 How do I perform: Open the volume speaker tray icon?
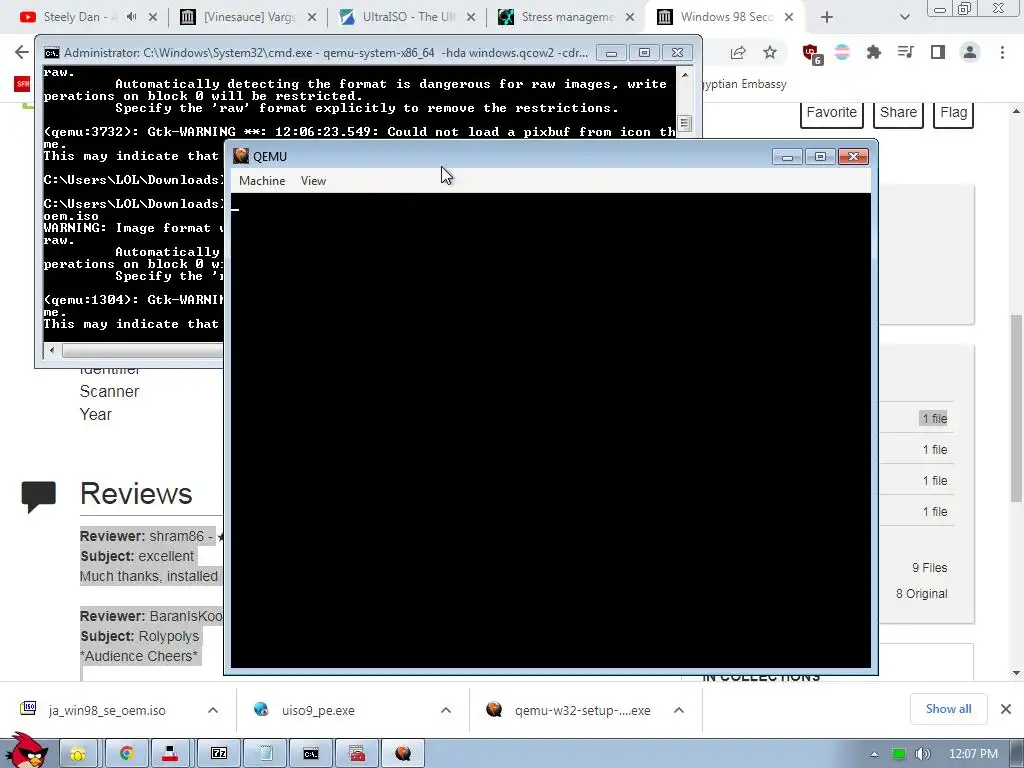pyautogui.click(x=923, y=754)
